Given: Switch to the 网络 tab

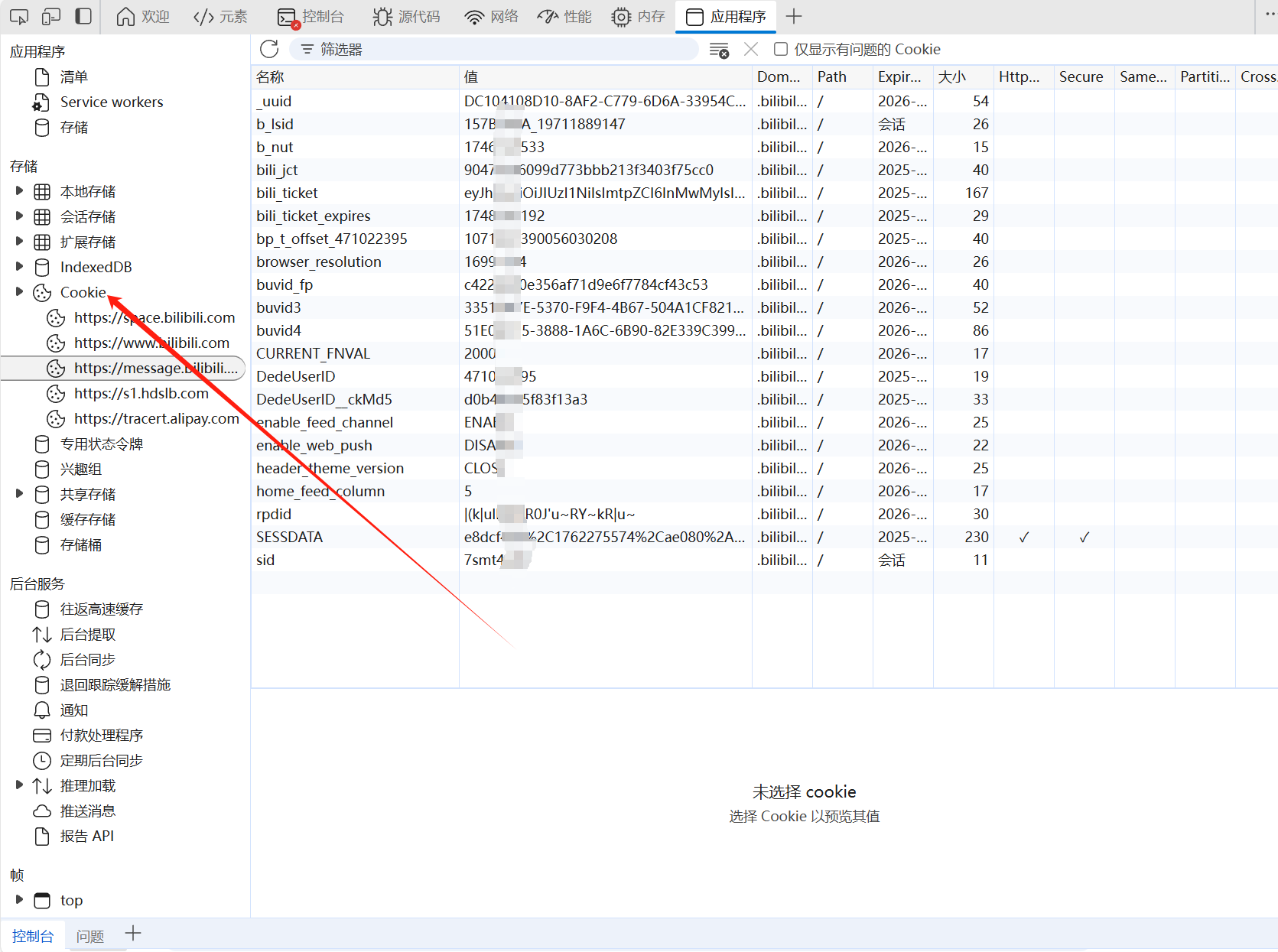Looking at the screenshot, I should click(x=492, y=17).
